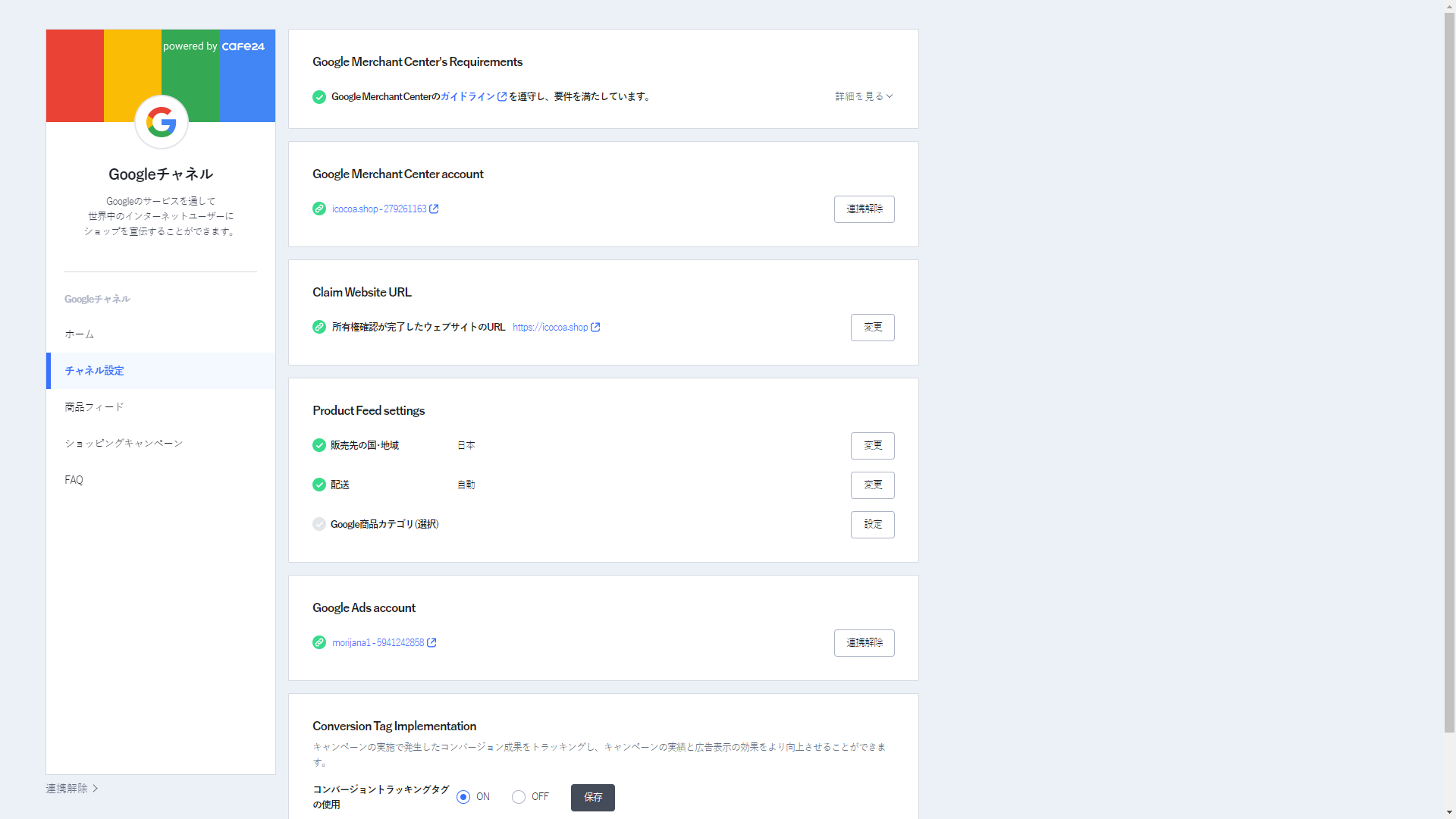The width and height of the screenshot is (1456, 819).
Task: Open the https://icocoa.shop link
Action: point(551,327)
